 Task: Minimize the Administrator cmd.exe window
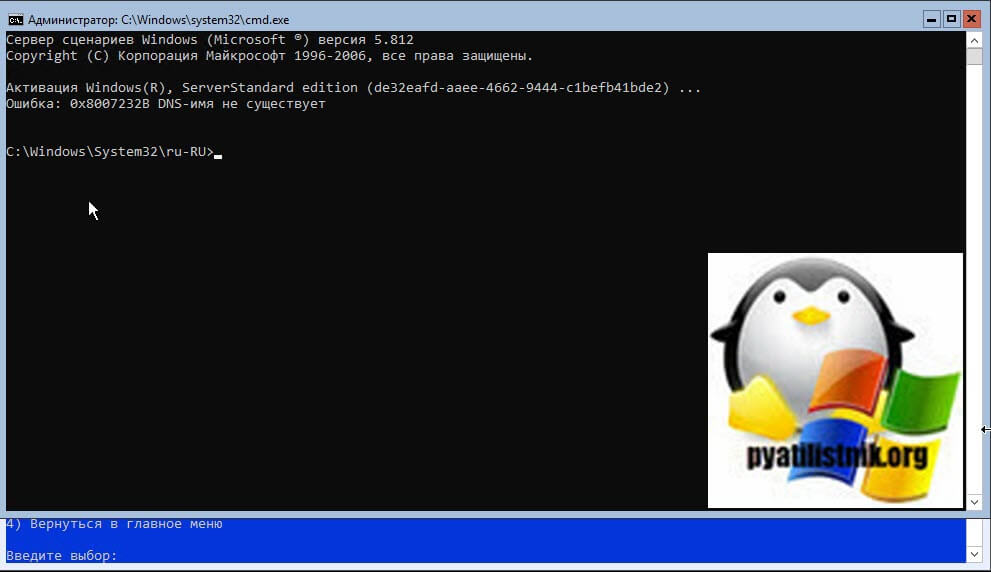[932, 18]
